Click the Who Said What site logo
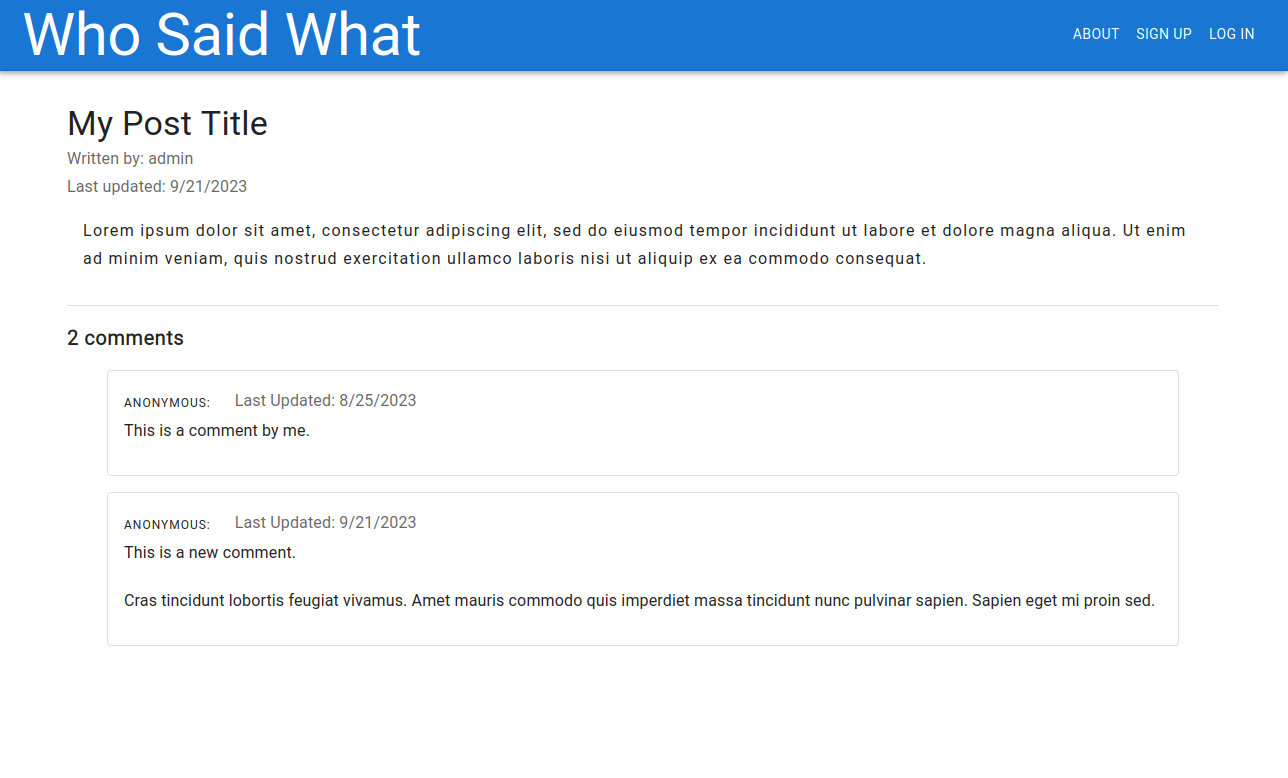The image size is (1288, 778). point(221,34)
